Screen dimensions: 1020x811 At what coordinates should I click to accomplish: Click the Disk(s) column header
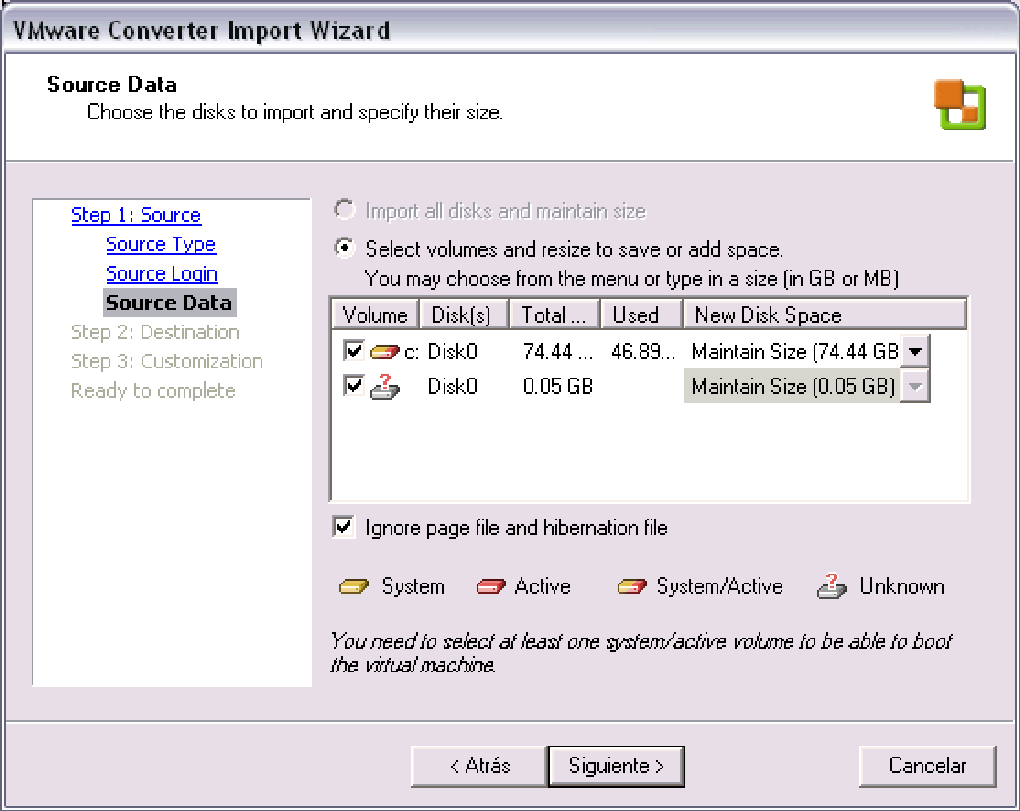coord(464,315)
